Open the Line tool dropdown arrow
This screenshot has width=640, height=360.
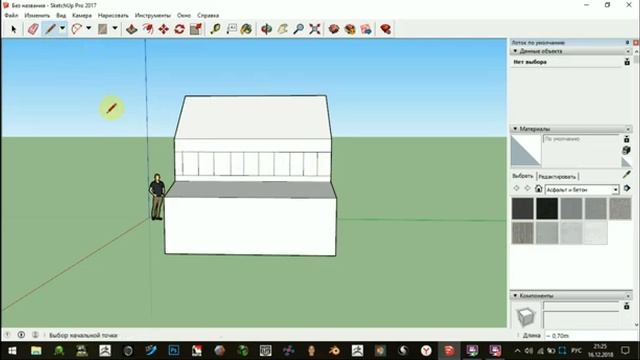tap(62, 29)
